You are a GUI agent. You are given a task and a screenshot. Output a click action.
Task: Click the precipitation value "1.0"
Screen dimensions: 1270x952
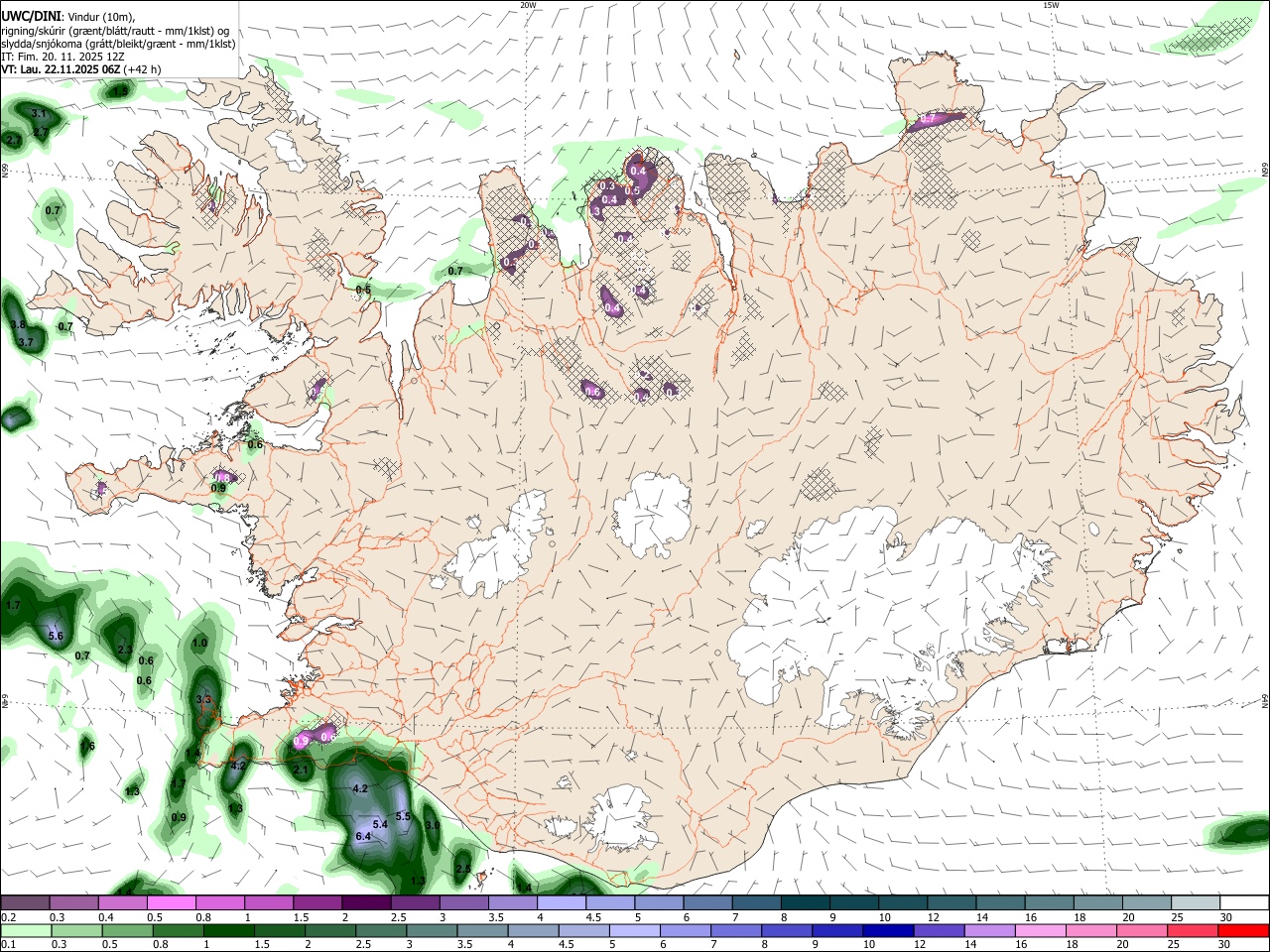199,643
